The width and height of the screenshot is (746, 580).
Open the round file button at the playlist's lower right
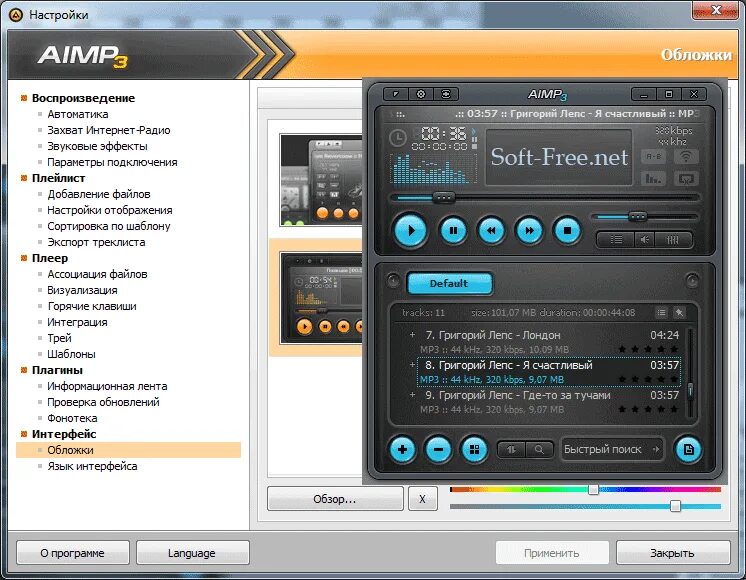point(688,449)
